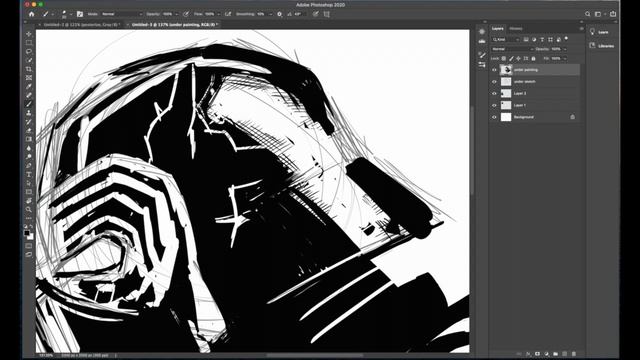This screenshot has width=640, height=360.
Task: Select the Lasso tool
Action: (x=29, y=51)
